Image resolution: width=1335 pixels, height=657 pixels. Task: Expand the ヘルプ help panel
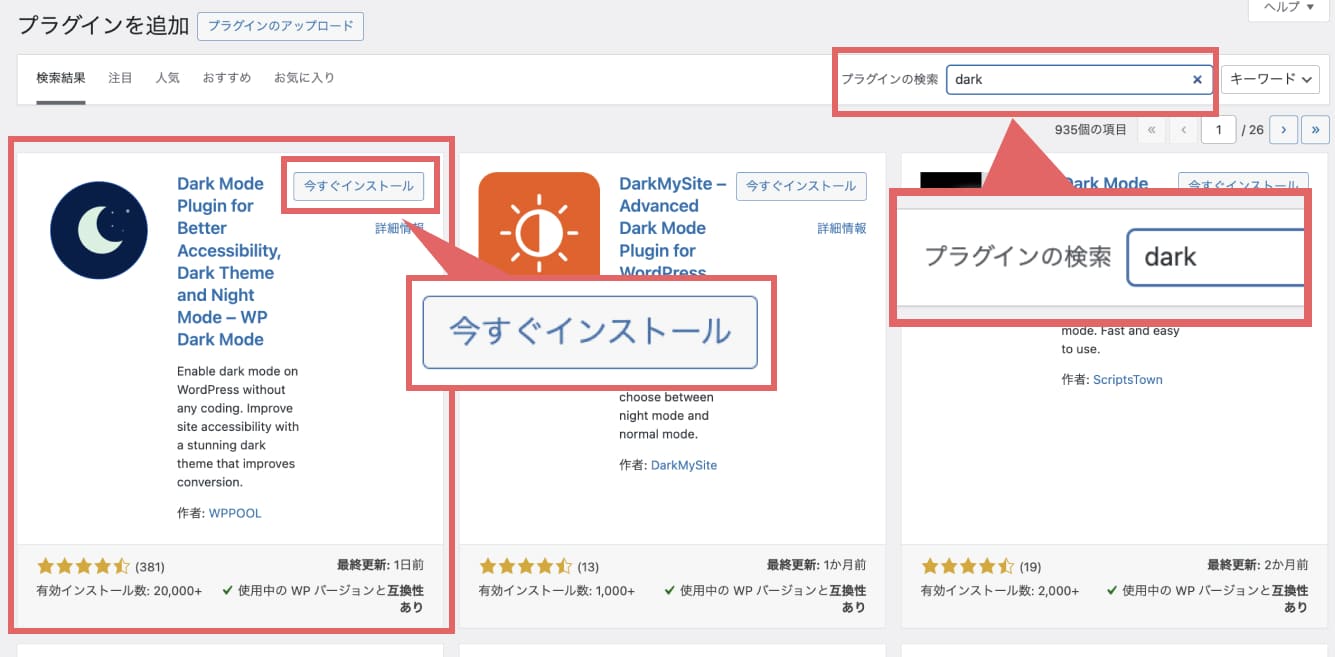pos(1288,7)
